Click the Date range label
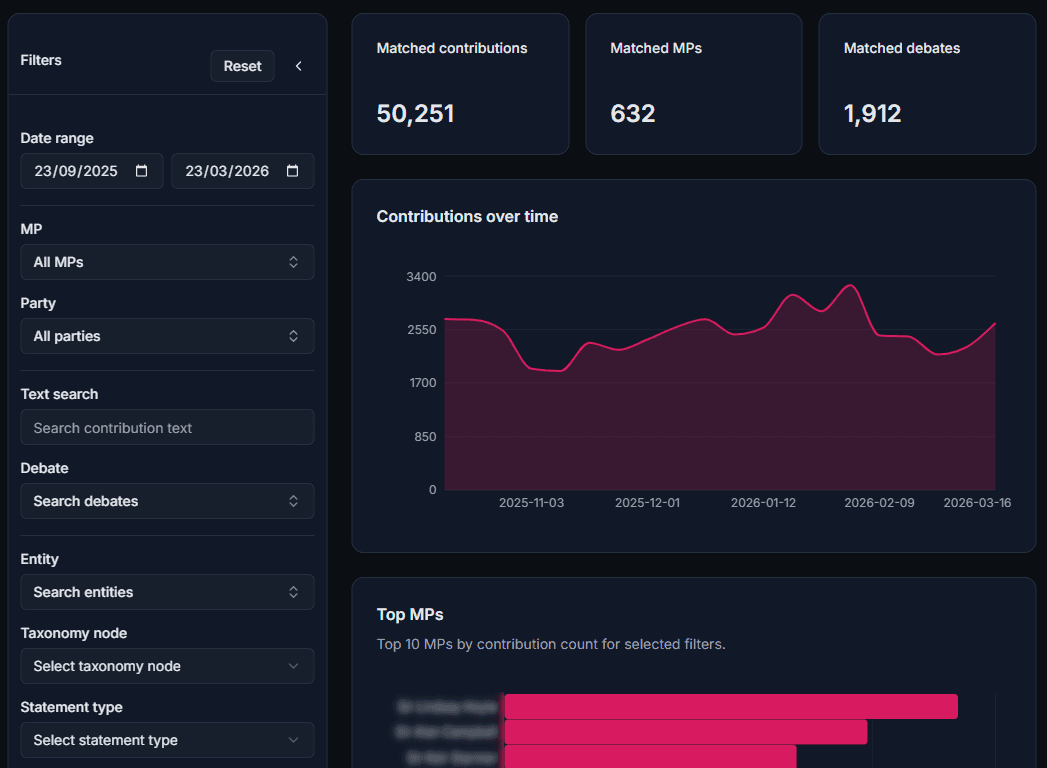The width and height of the screenshot is (1047, 768). pos(57,138)
